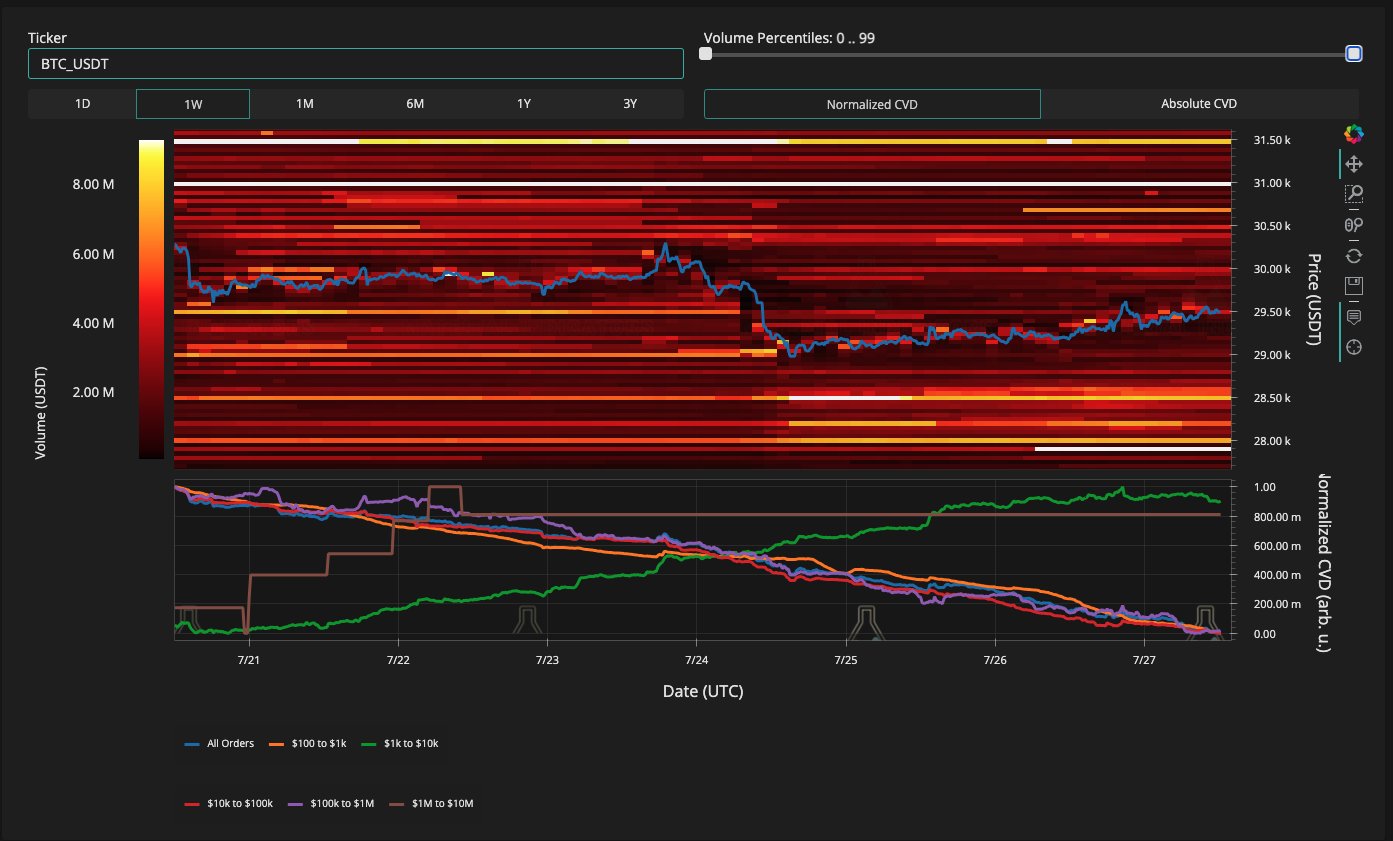Toggle the Hover tooltip tool

tap(1354, 317)
